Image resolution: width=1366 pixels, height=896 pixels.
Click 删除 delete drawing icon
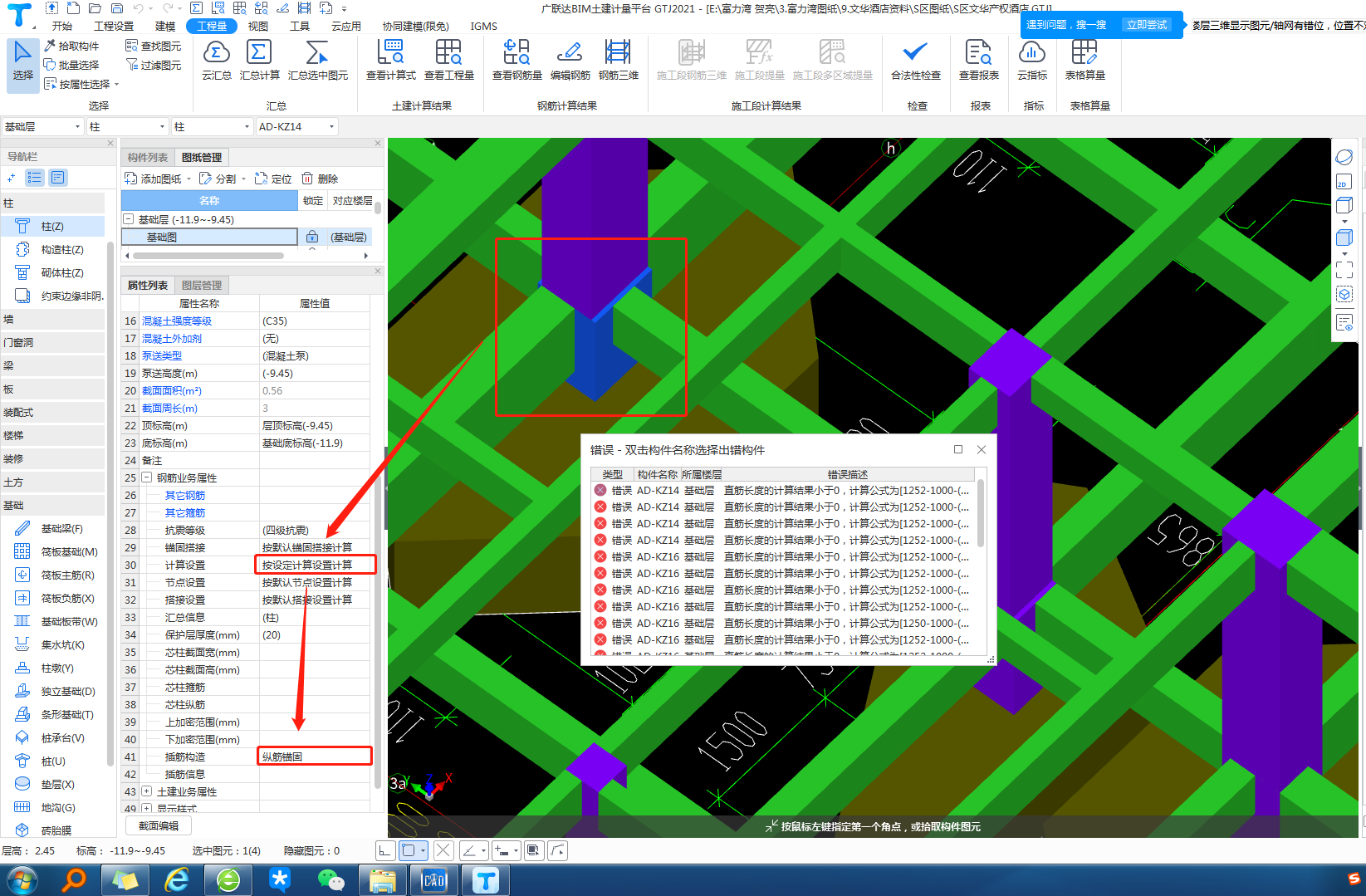[x=320, y=179]
